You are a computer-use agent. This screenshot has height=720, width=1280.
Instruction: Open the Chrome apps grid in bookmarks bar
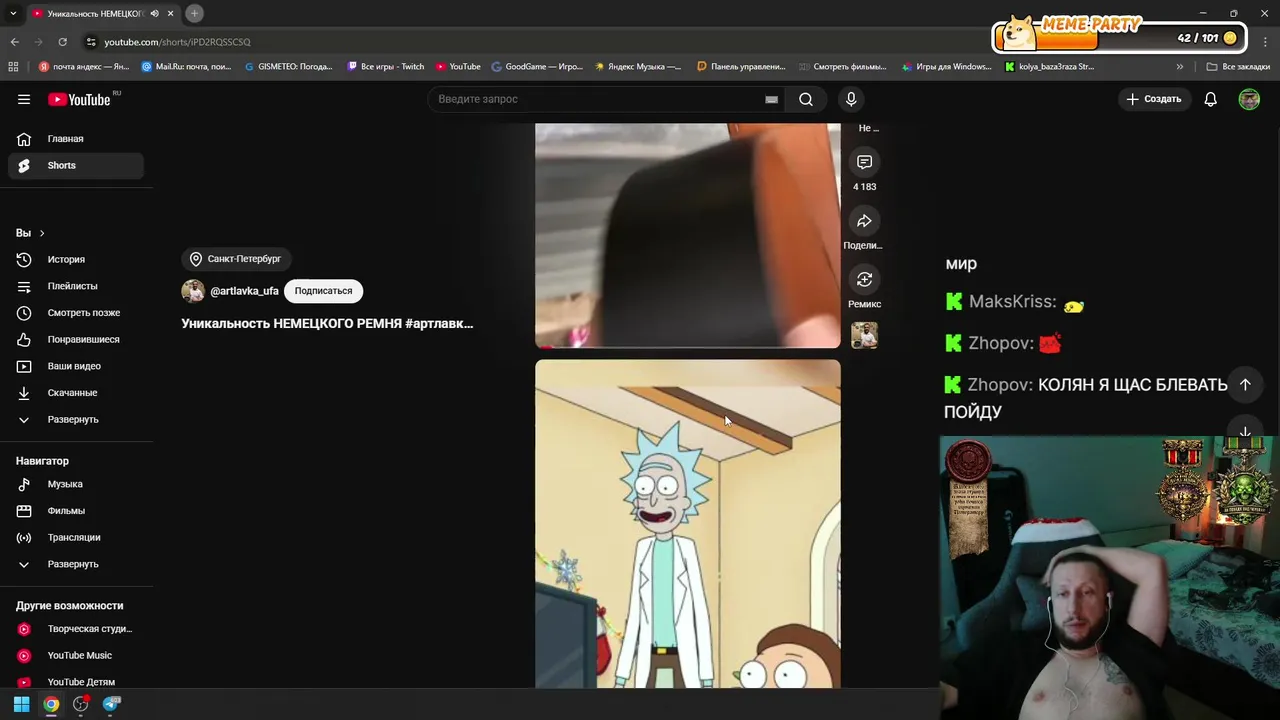tap(13, 67)
